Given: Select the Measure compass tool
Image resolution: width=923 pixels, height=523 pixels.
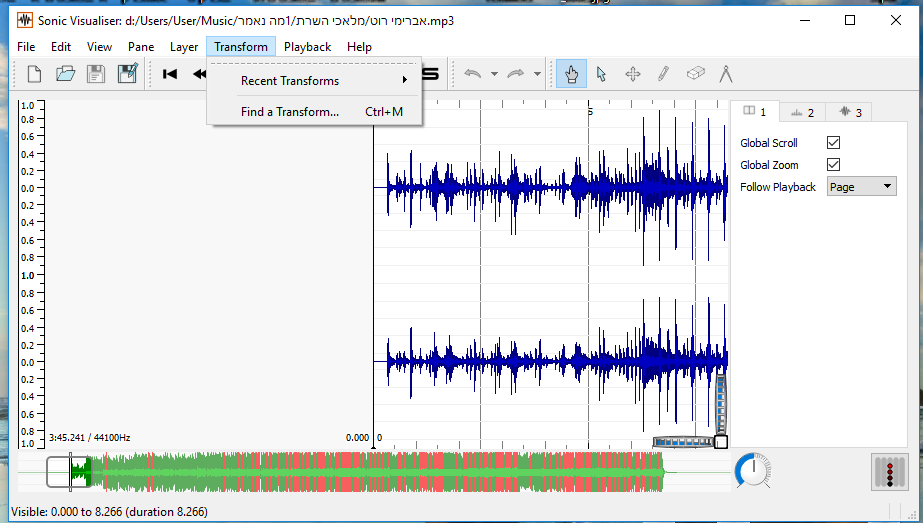Looking at the screenshot, I should pos(726,74).
